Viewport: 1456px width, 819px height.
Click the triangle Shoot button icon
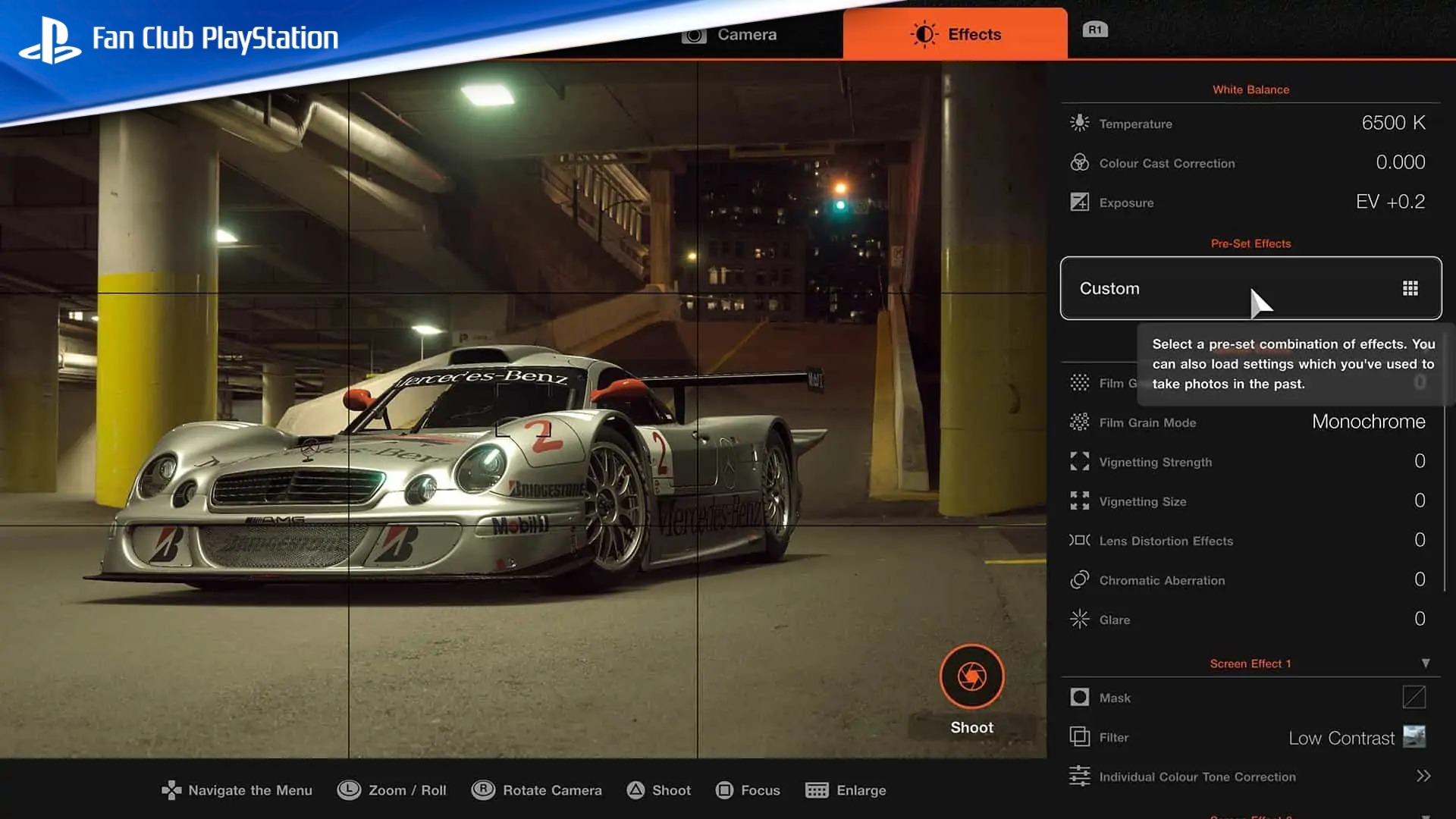pyautogui.click(x=635, y=790)
